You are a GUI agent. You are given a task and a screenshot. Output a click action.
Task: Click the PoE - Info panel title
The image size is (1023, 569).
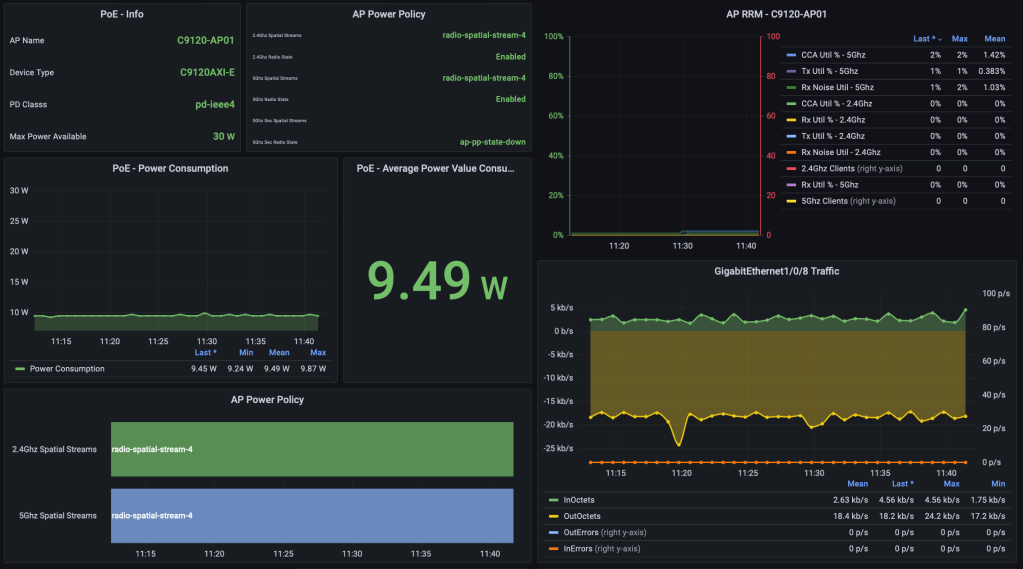(x=122, y=14)
